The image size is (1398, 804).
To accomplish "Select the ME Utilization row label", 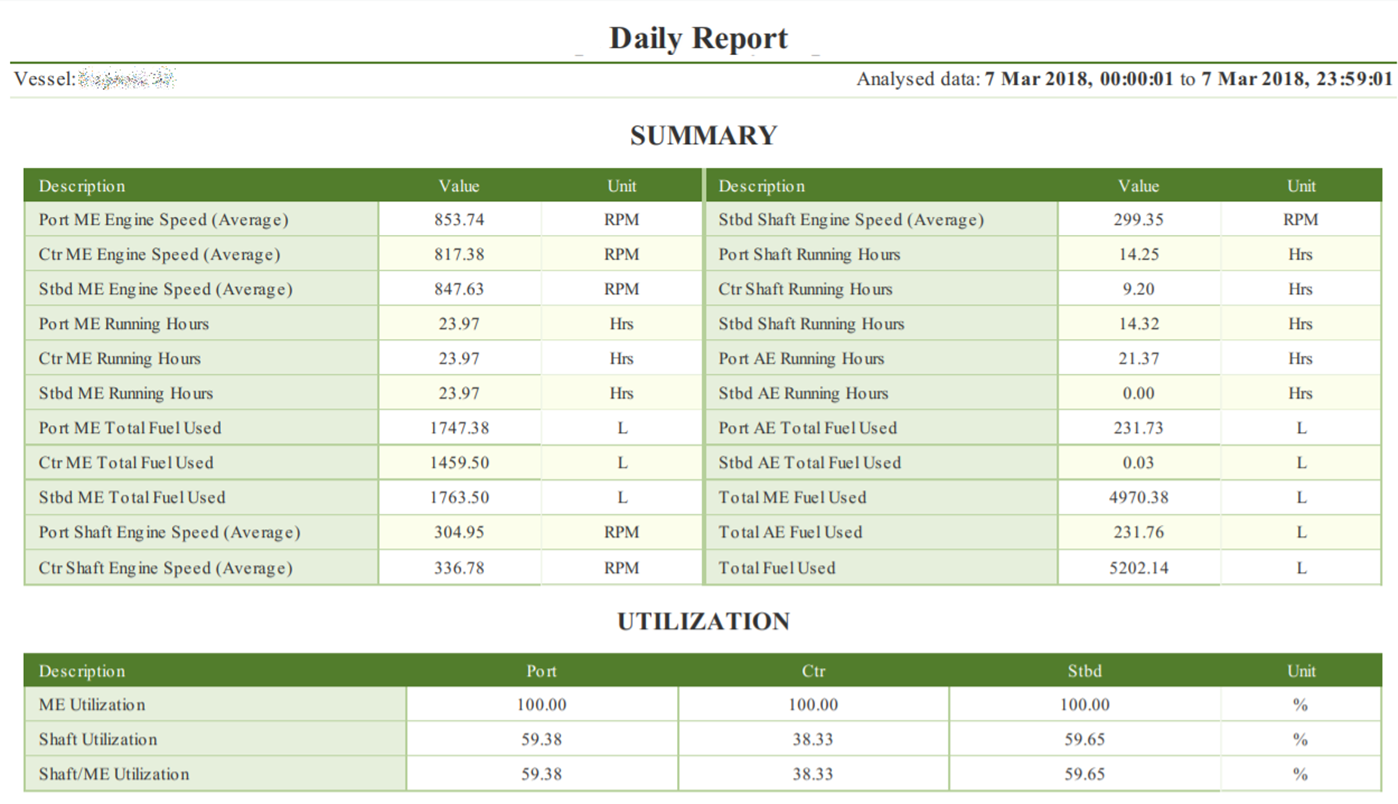I will (92, 705).
